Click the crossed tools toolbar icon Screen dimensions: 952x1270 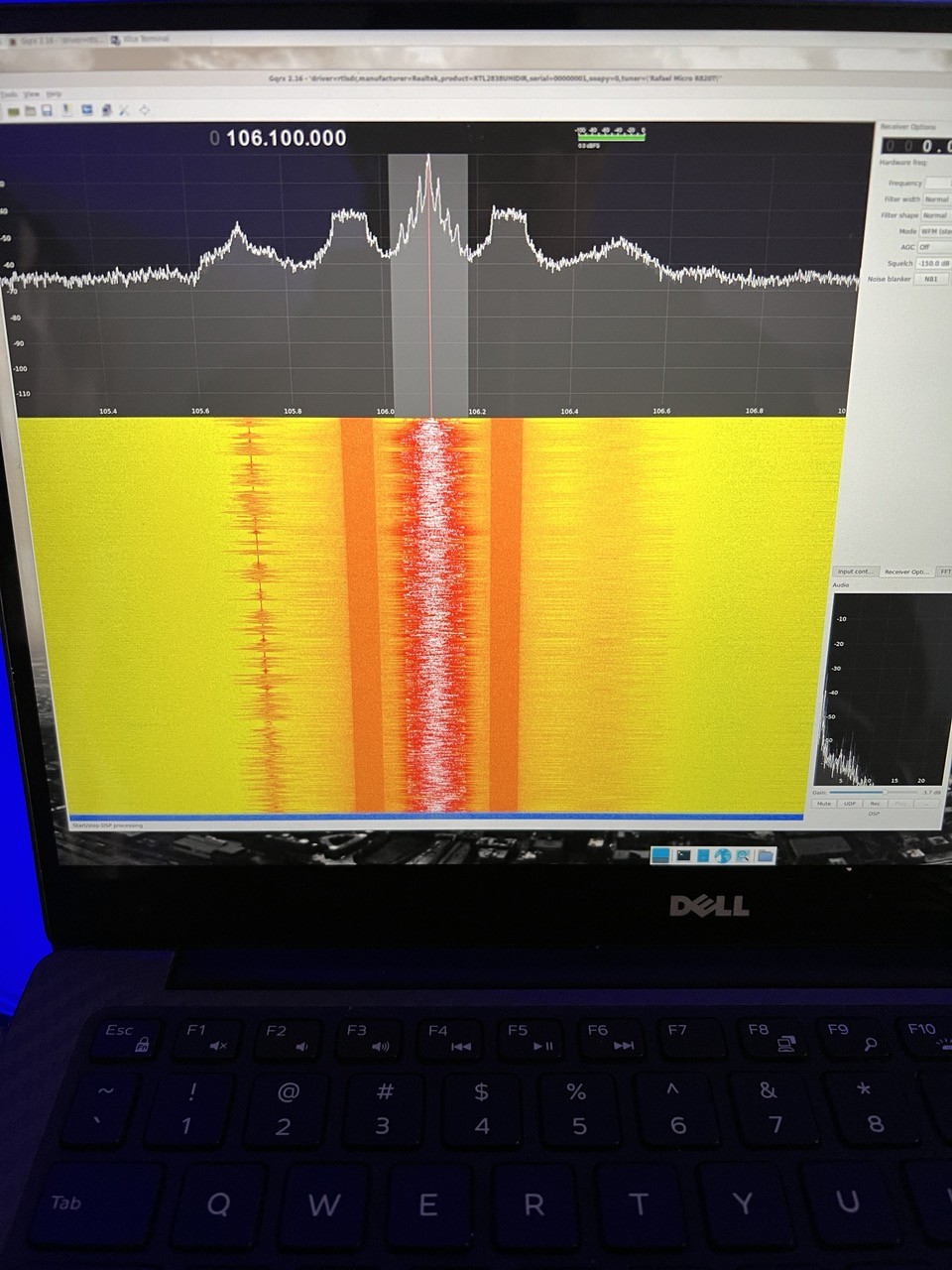pyautogui.click(x=124, y=110)
